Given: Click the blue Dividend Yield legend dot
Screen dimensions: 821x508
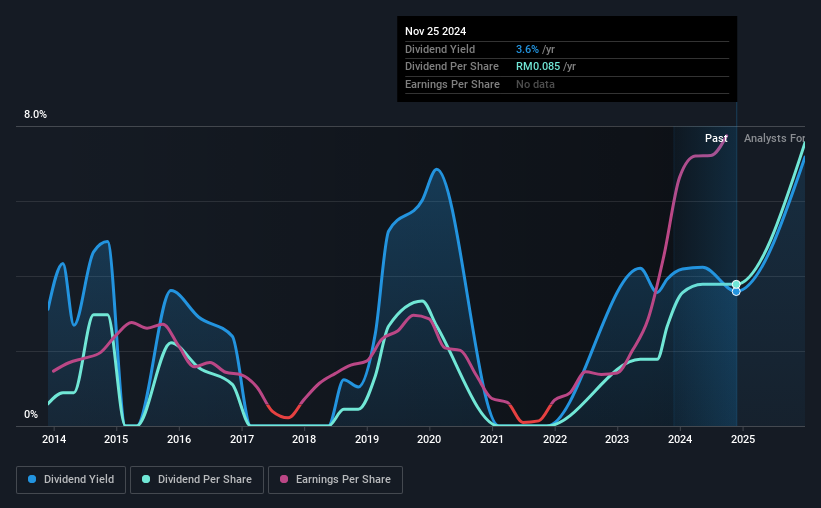Looking at the screenshot, I should [x=32, y=479].
